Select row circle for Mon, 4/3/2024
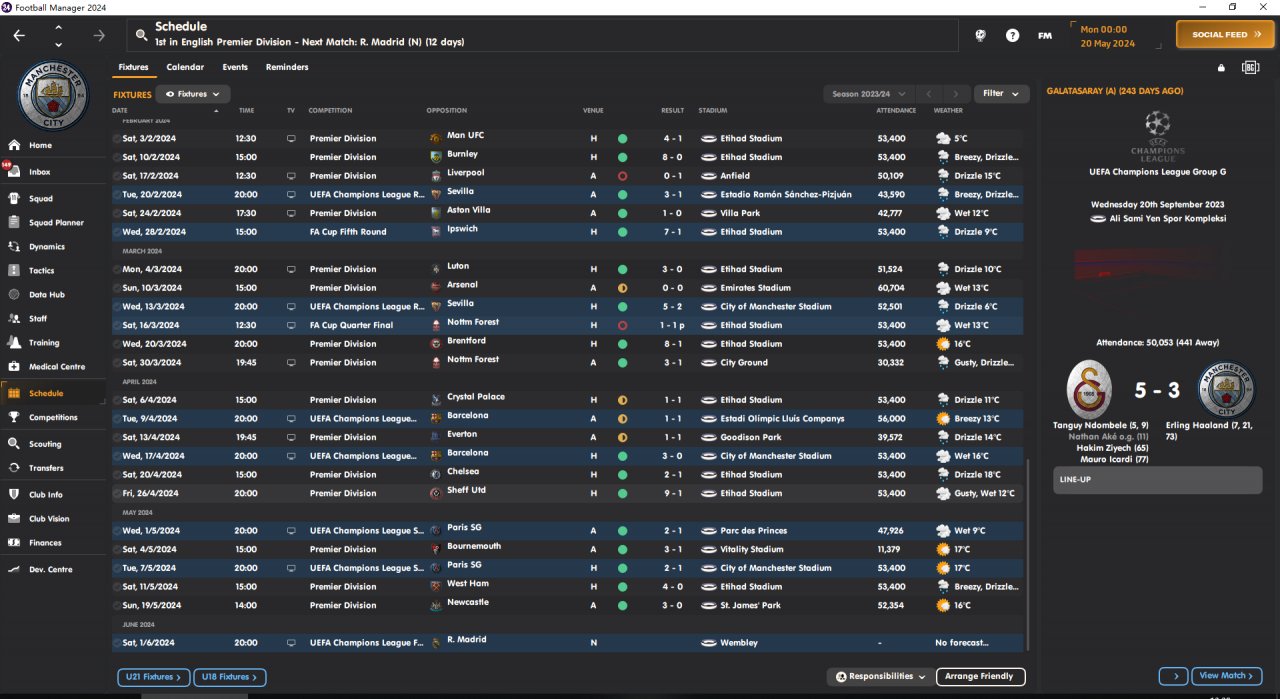 pos(116,269)
